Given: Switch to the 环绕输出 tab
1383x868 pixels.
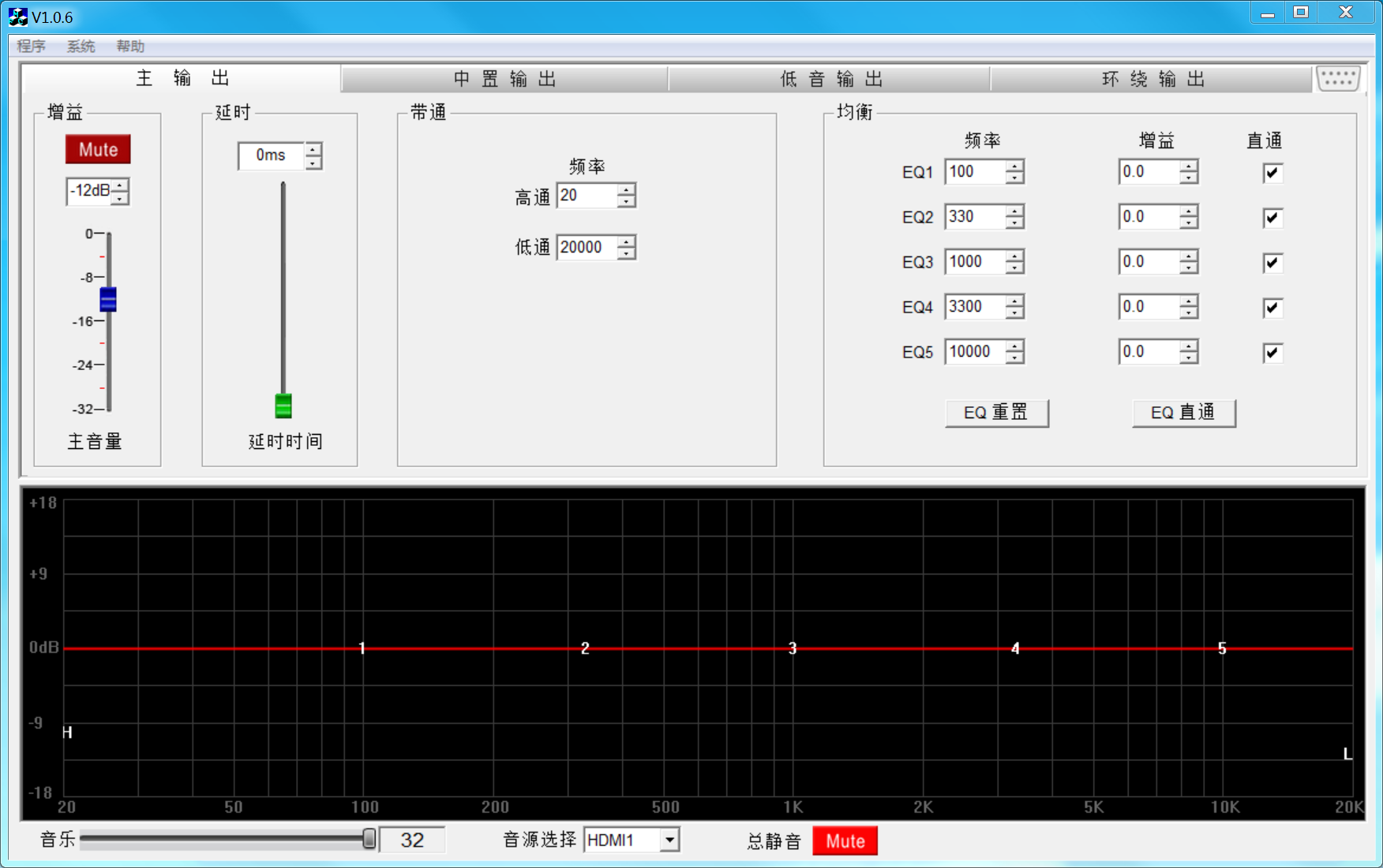Looking at the screenshot, I should point(1152,79).
